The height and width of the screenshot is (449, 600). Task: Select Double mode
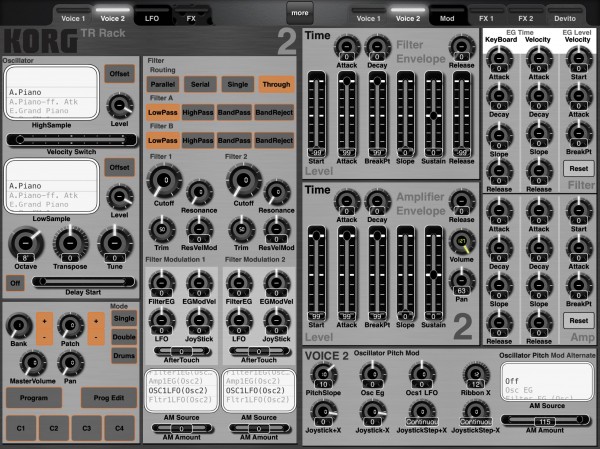124,337
